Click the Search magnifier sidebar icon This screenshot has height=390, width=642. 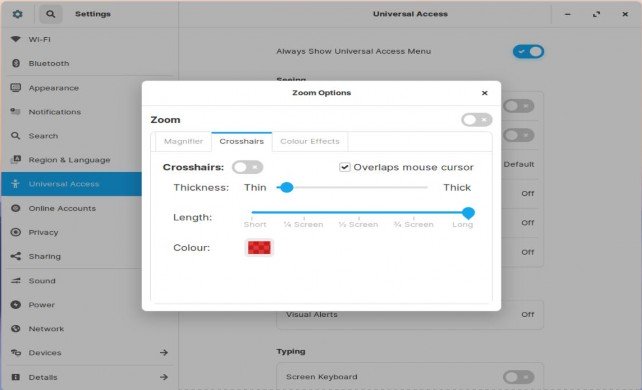tap(16, 135)
